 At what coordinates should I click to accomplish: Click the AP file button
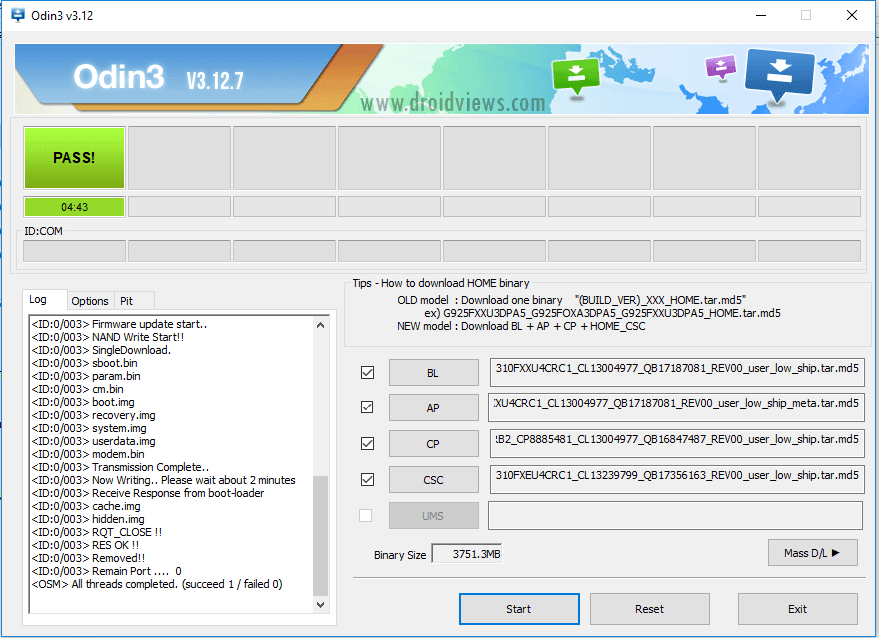coord(433,408)
